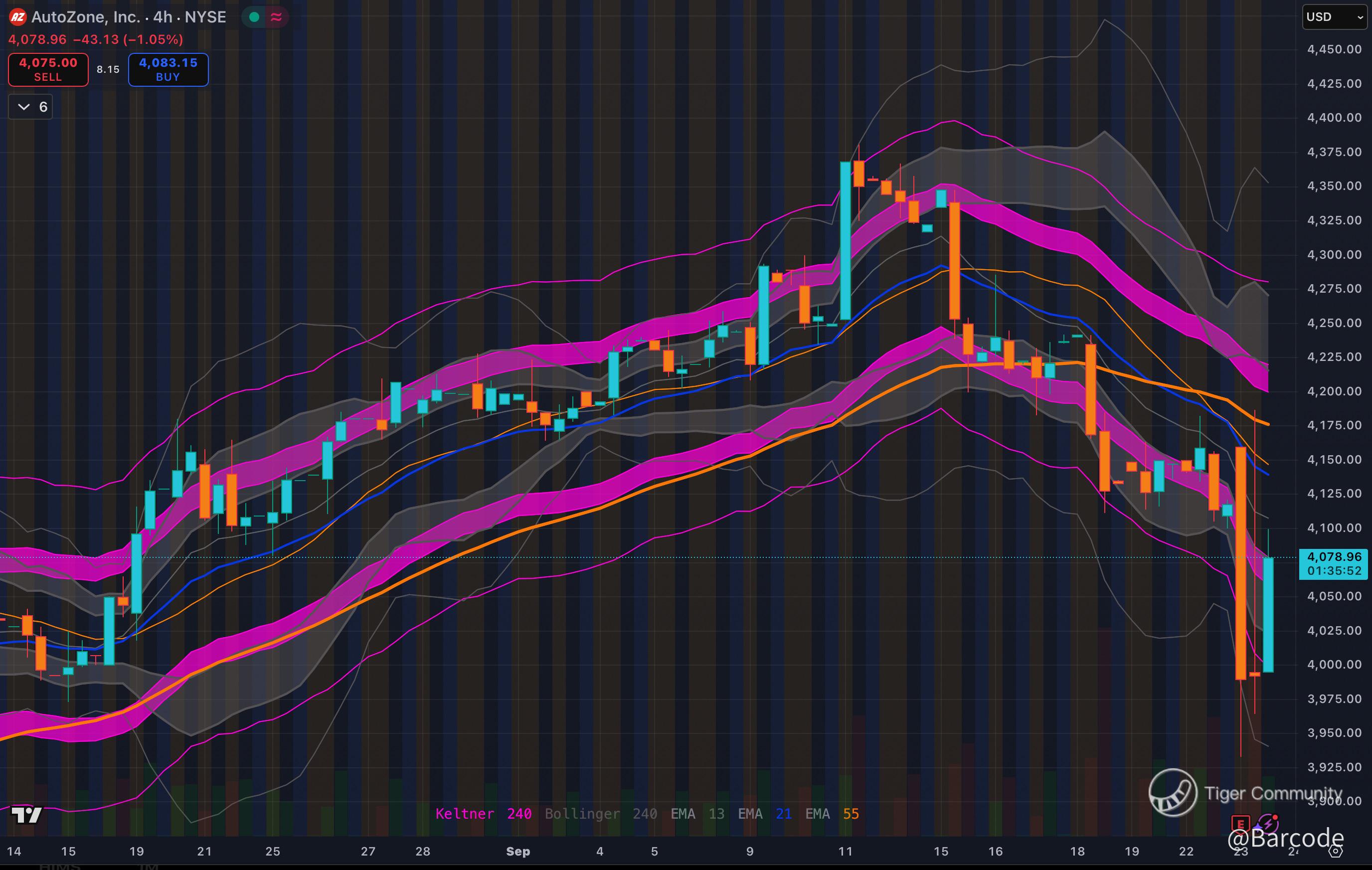Click the TradingView logo in the corner

coord(26,815)
